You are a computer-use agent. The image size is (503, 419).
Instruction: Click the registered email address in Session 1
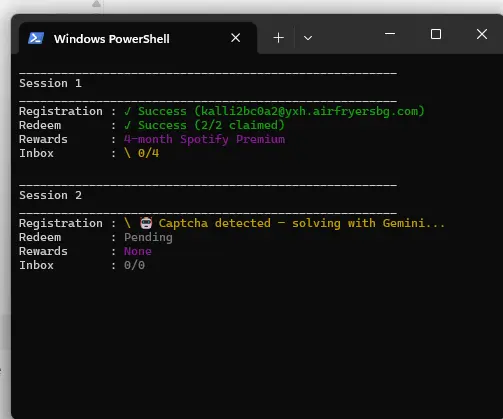point(310,111)
